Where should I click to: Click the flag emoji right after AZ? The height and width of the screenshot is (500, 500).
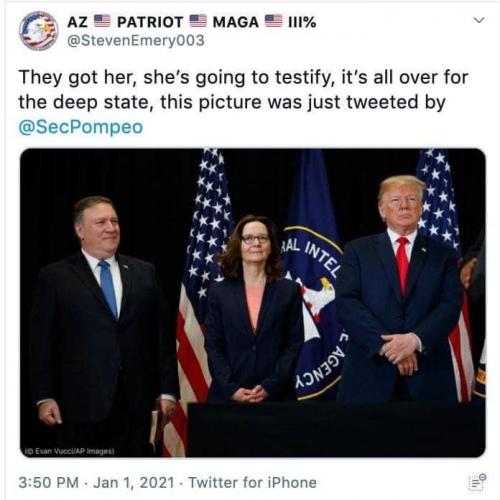pos(102,21)
